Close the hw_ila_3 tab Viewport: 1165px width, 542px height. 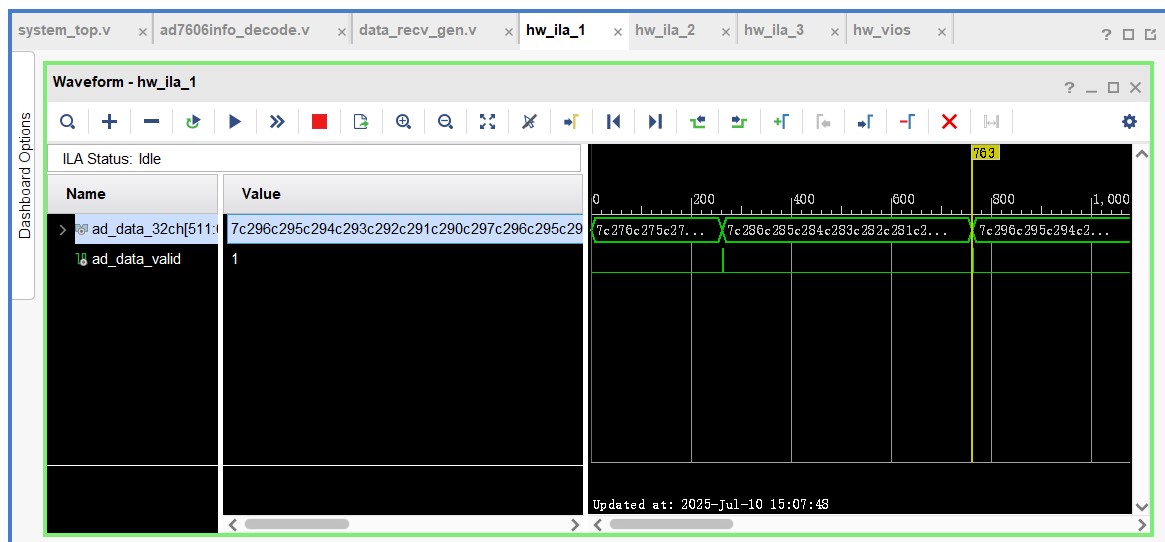pyautogui.click(x=835, y=32)
